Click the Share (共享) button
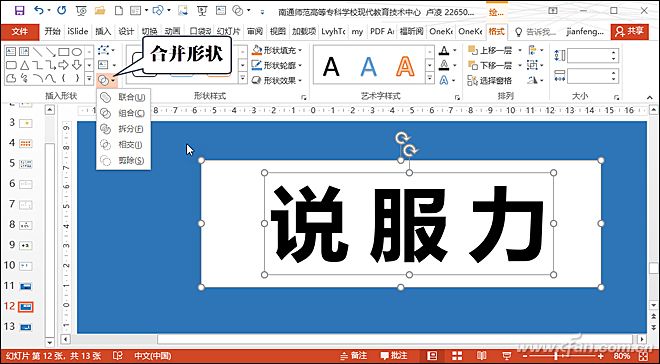This screenshot has width=660, height=364. [x=630, y=31]
